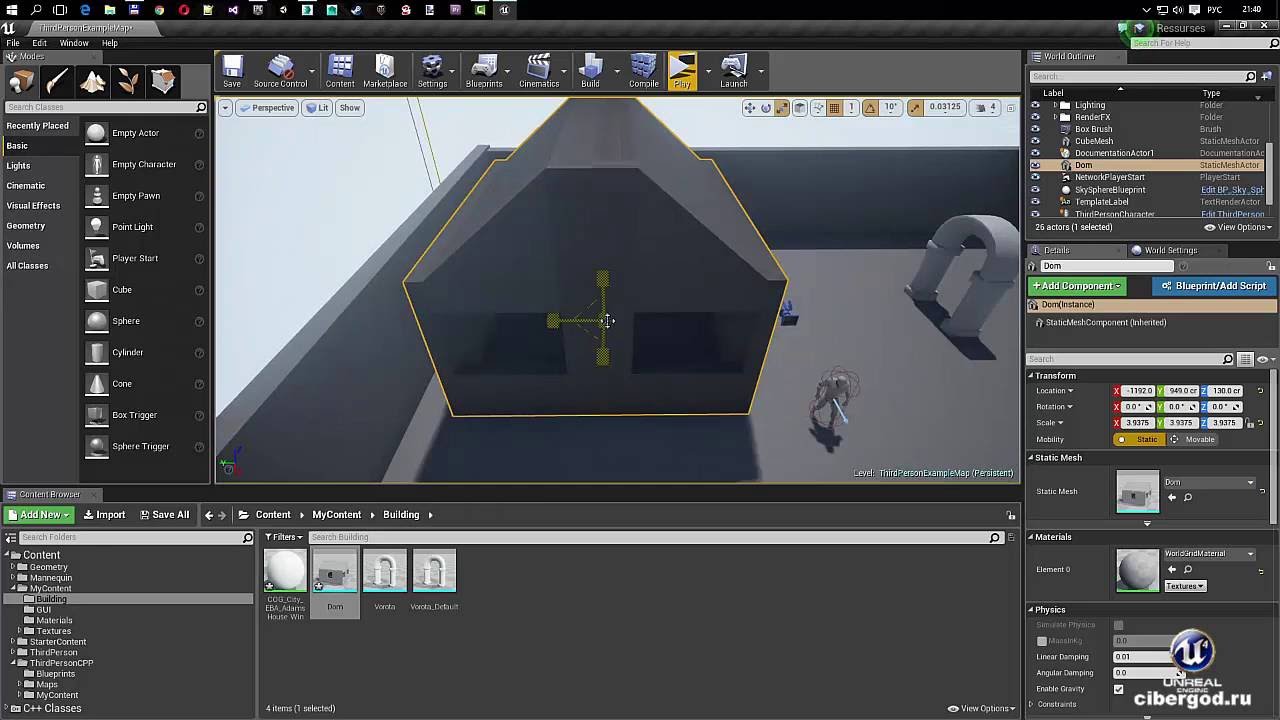Open the Play options dropdown arrow

click(708, 71)
